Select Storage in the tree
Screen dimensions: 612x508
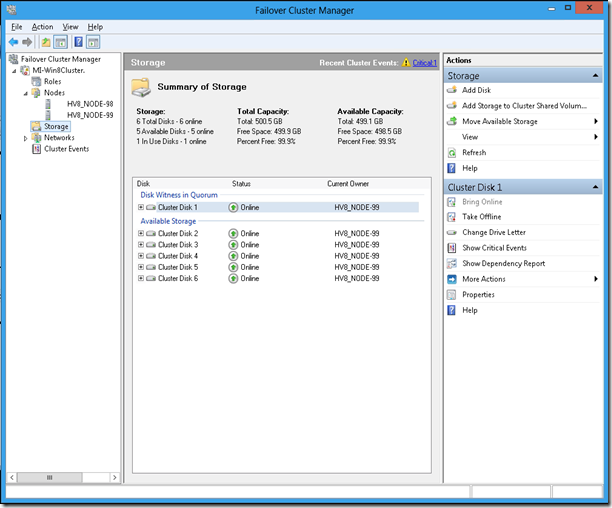point(56,126)
